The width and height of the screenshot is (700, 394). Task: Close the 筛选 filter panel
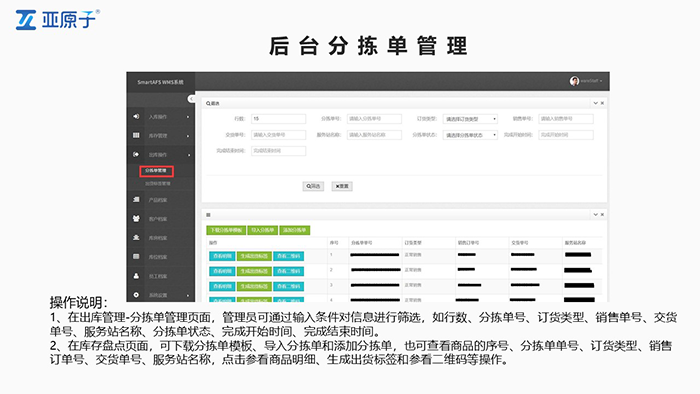click(x=602, y=103)
